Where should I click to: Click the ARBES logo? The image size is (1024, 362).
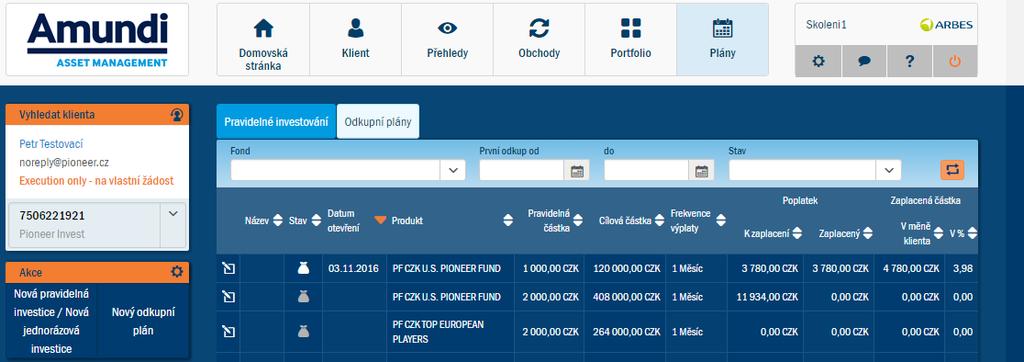coord(946,25)
